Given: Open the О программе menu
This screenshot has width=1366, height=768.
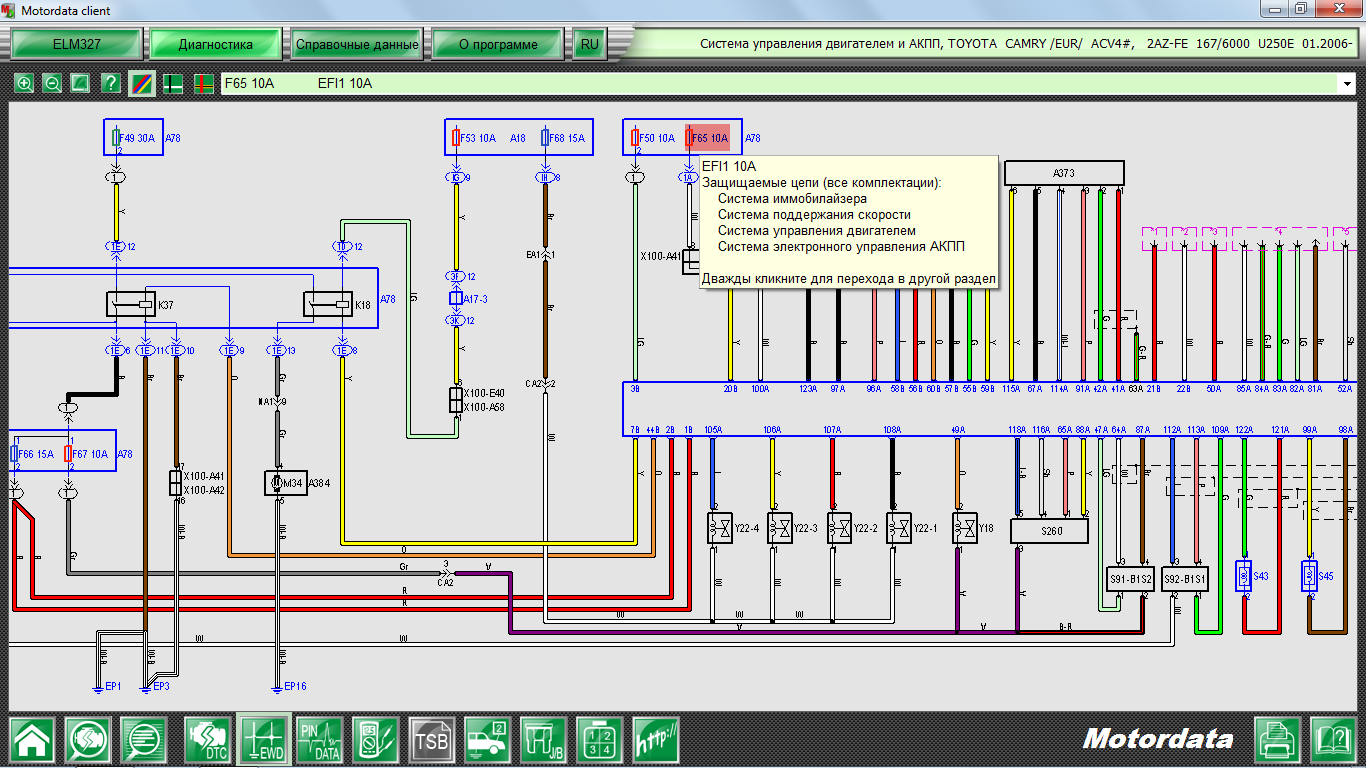Looking at the screenshot, I should coord(498,44).
